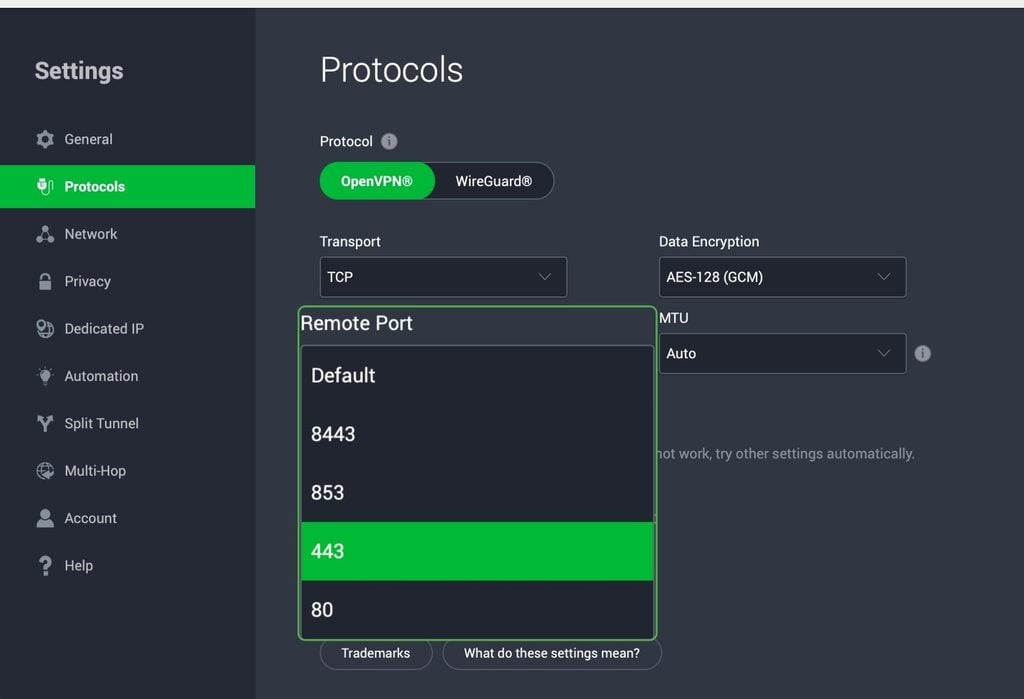
Task: Click the Split Tunnel fork icon
Action: click(45, 423)
